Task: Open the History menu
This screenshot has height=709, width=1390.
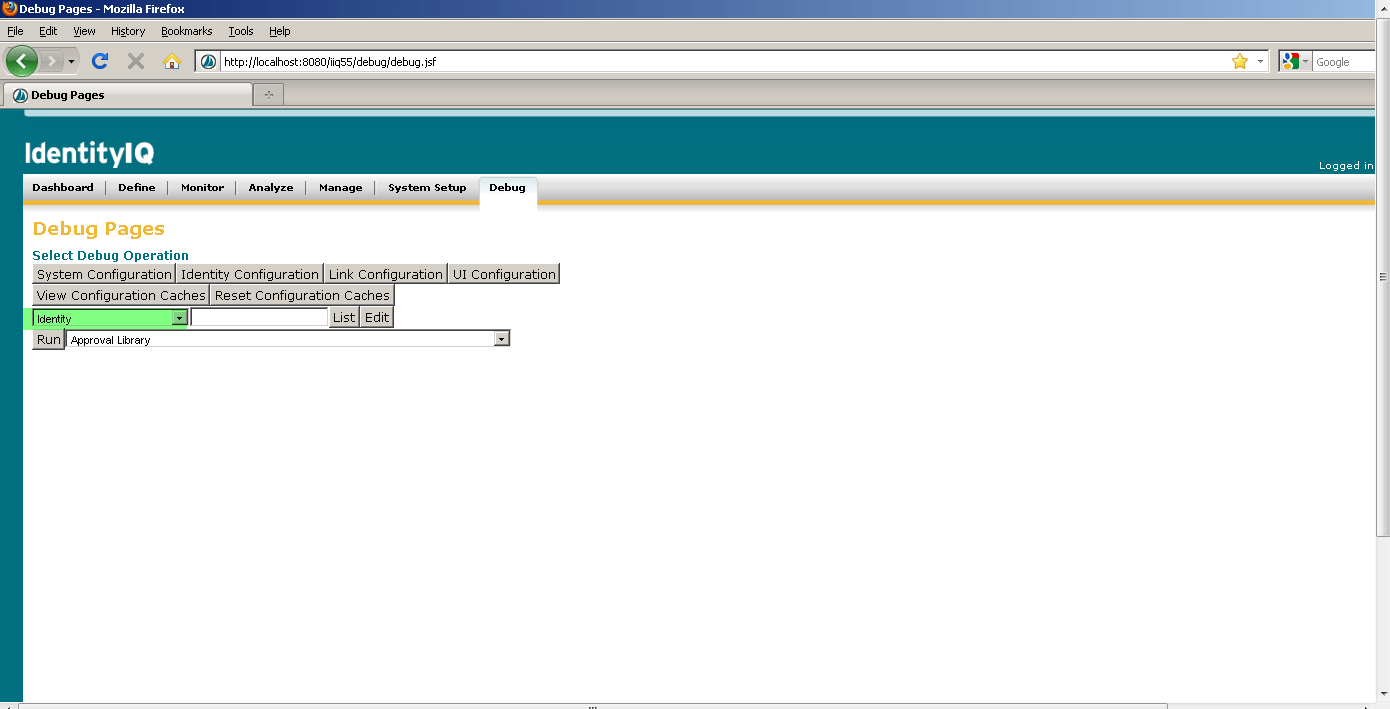Action: click(x=128, y=31)
